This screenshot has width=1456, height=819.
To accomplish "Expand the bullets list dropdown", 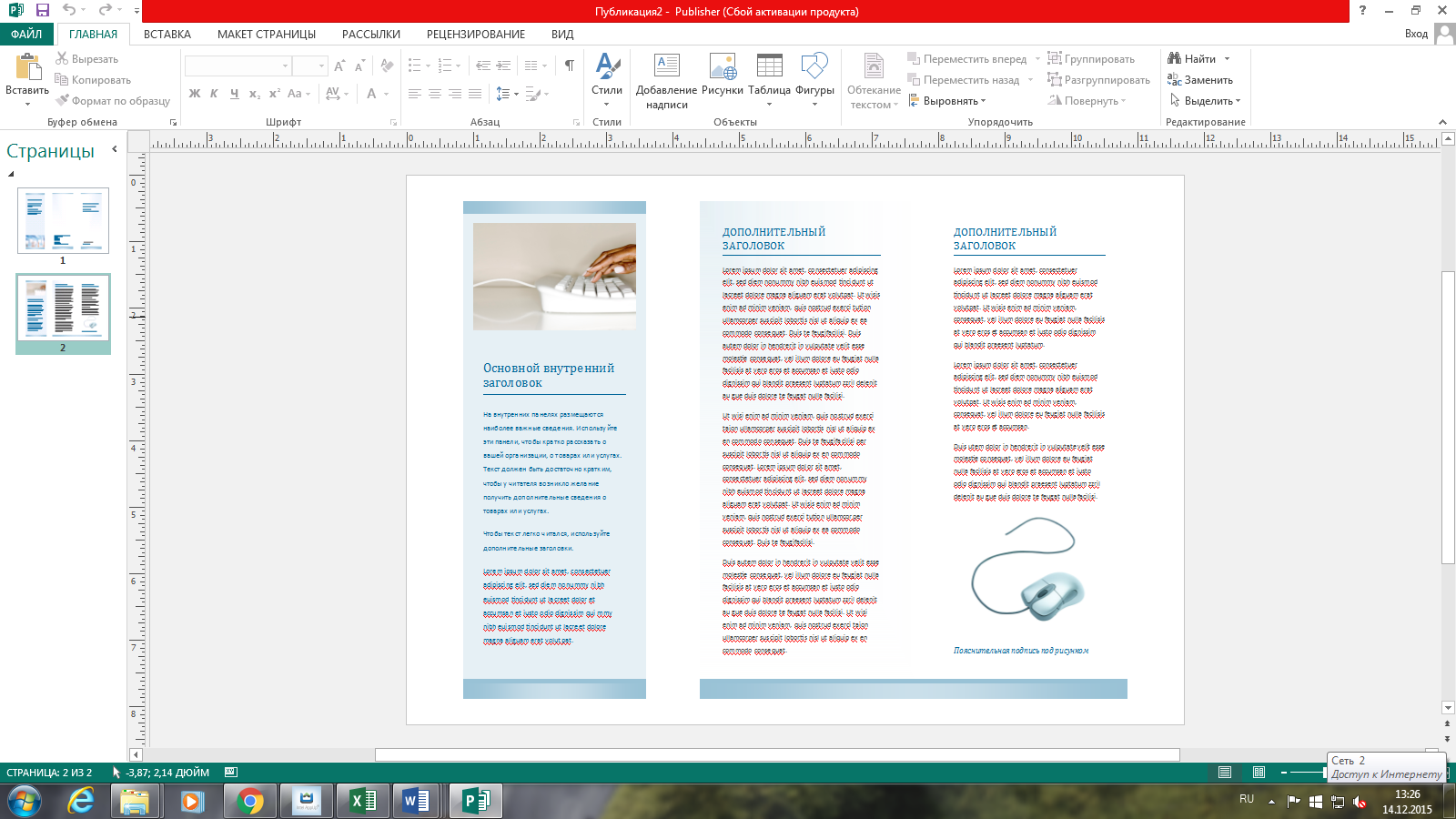I will 428,66.
